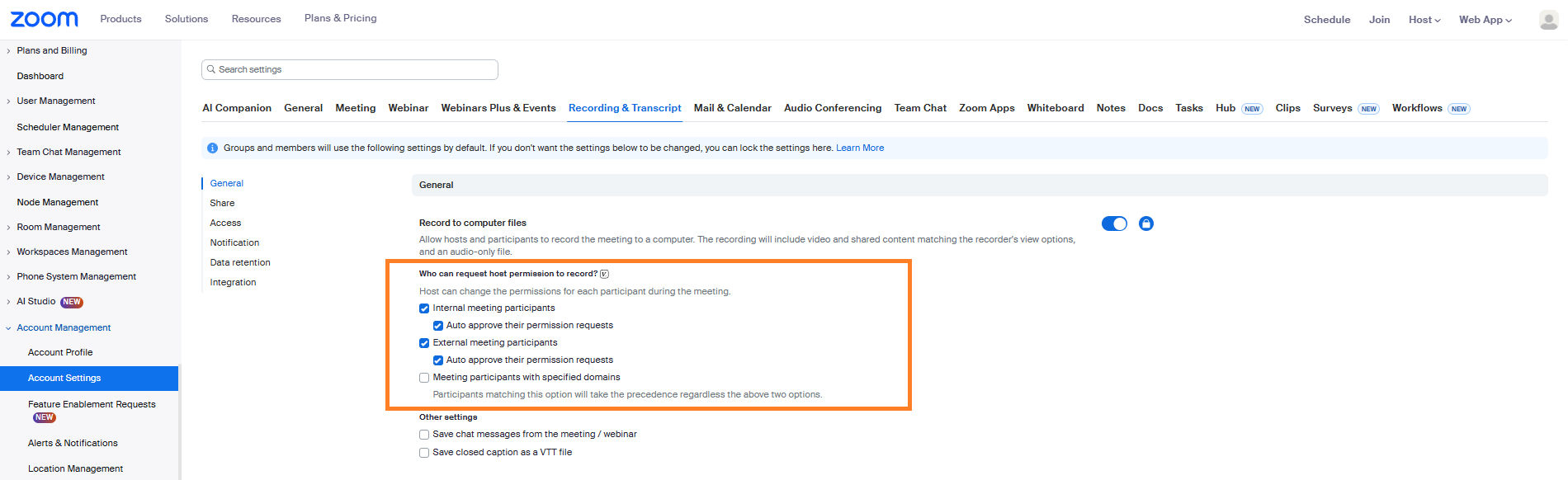The height and width of the screenshot is (480, 1568).
Task: Click the Search settings field
Action: 350,69
